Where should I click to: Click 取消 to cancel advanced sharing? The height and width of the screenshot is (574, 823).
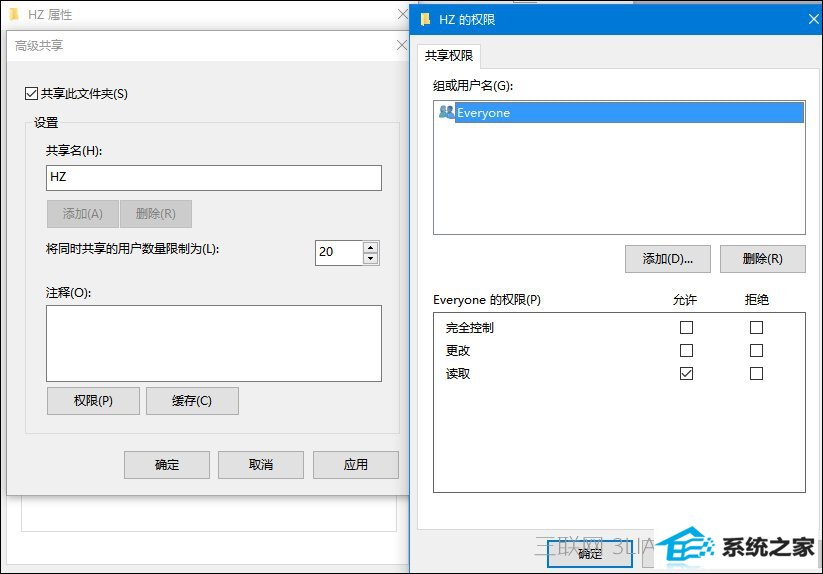tap(261, 465)
